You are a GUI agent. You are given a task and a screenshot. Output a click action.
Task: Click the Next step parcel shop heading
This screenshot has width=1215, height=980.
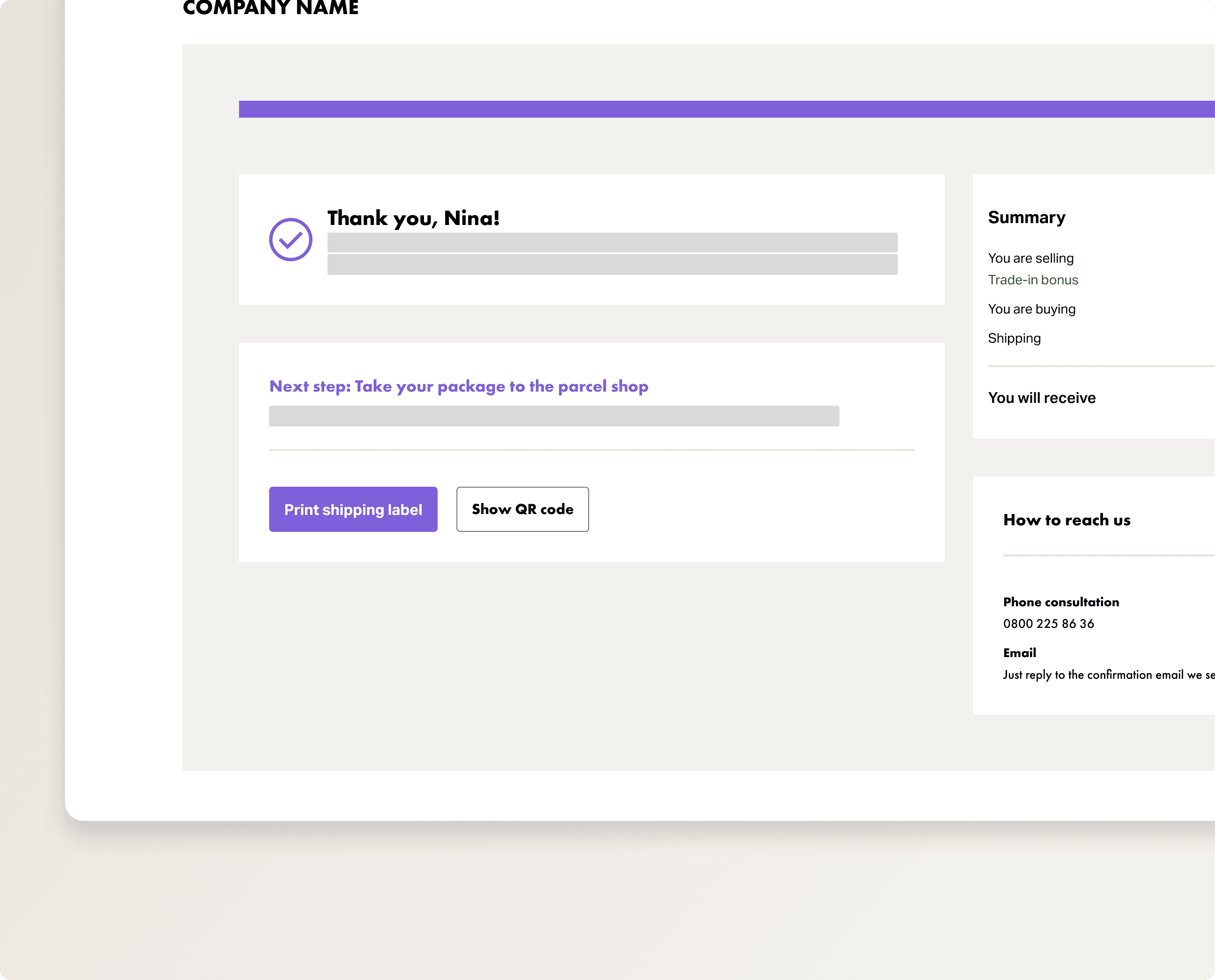point(458,386)
